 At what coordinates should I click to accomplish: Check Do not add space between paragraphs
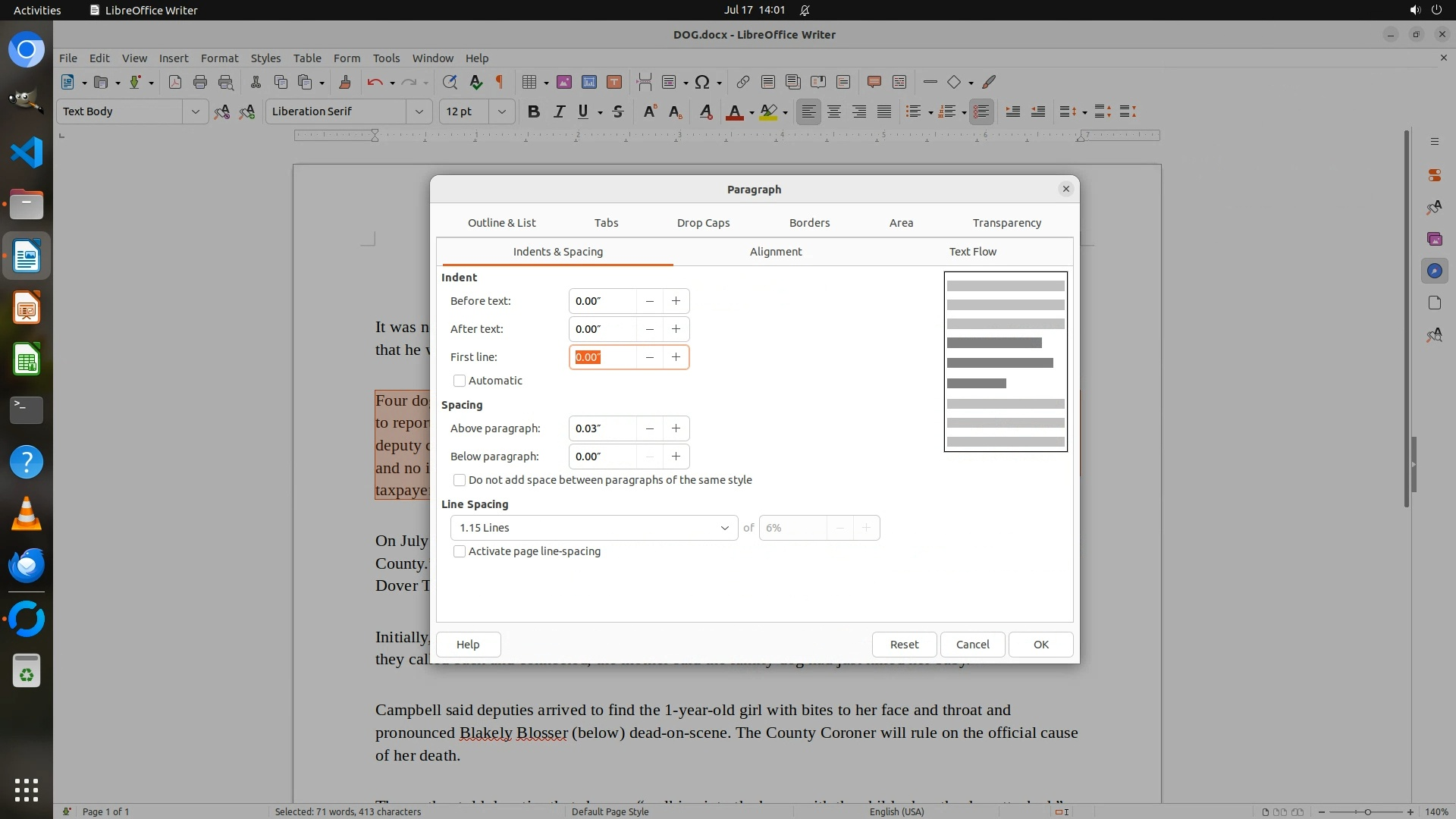pos(460,480)
